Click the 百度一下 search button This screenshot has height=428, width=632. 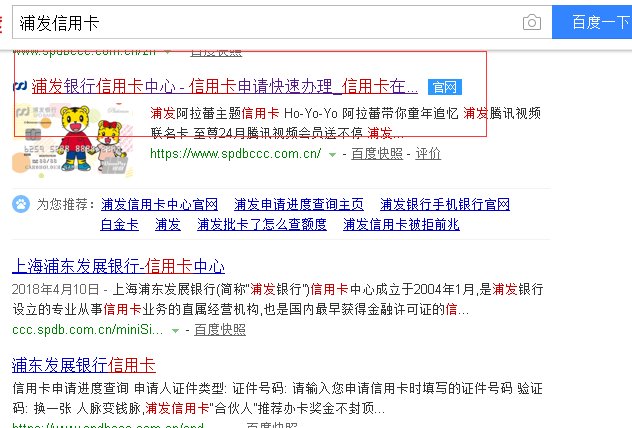pyautogui.click(x=592, y=22)
